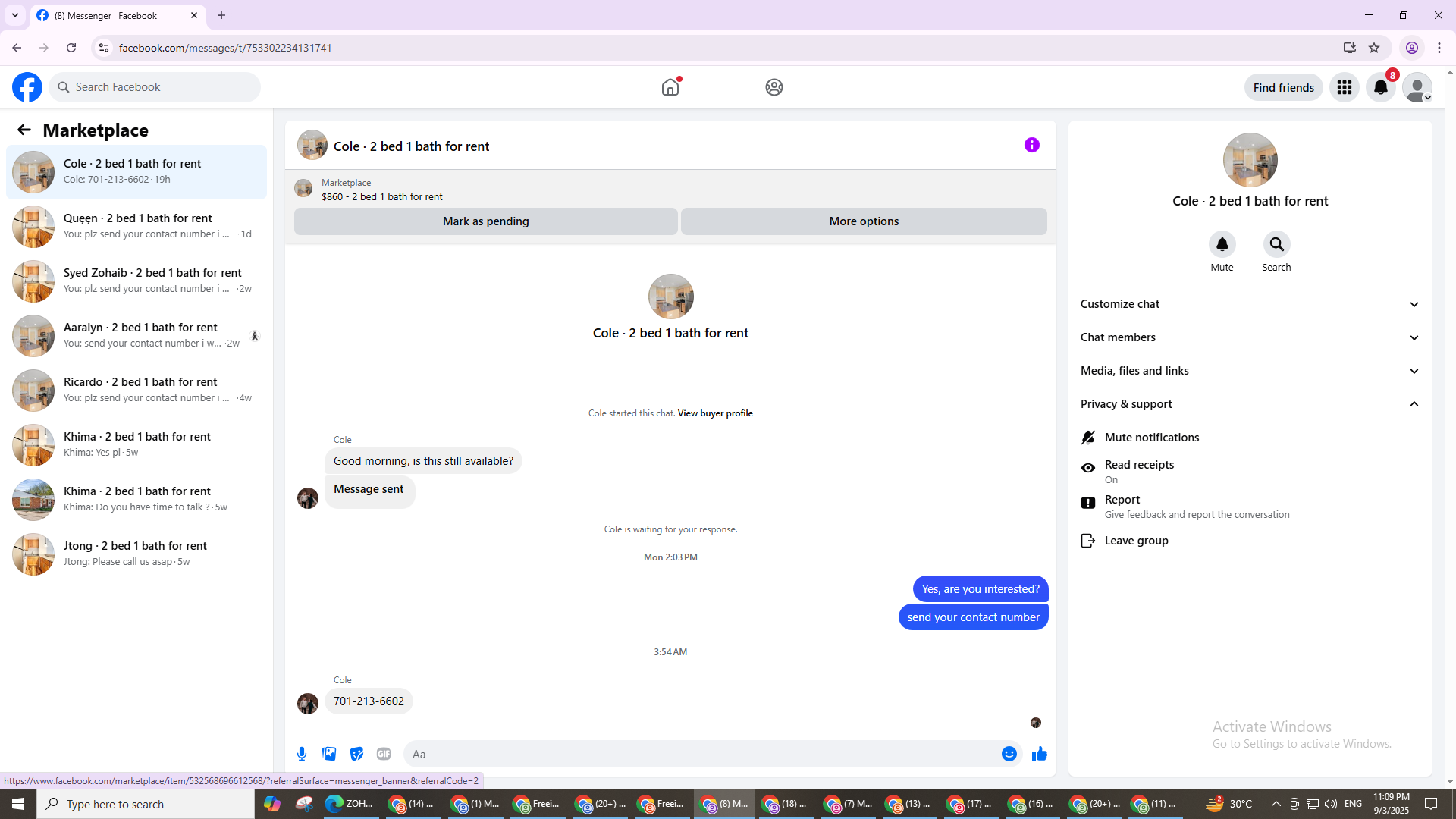This screenshot has width=1456, height=819.
Task: Open Cole's 2 bed 1 bath conversation
Action: 136,172
